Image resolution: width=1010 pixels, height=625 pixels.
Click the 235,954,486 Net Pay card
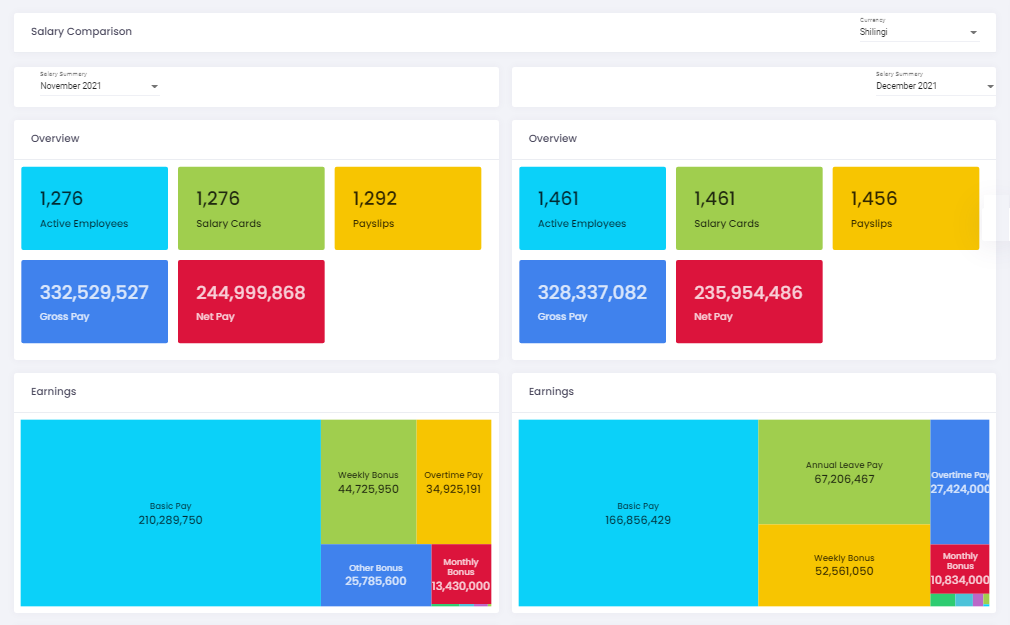click(x=749, y=302)
